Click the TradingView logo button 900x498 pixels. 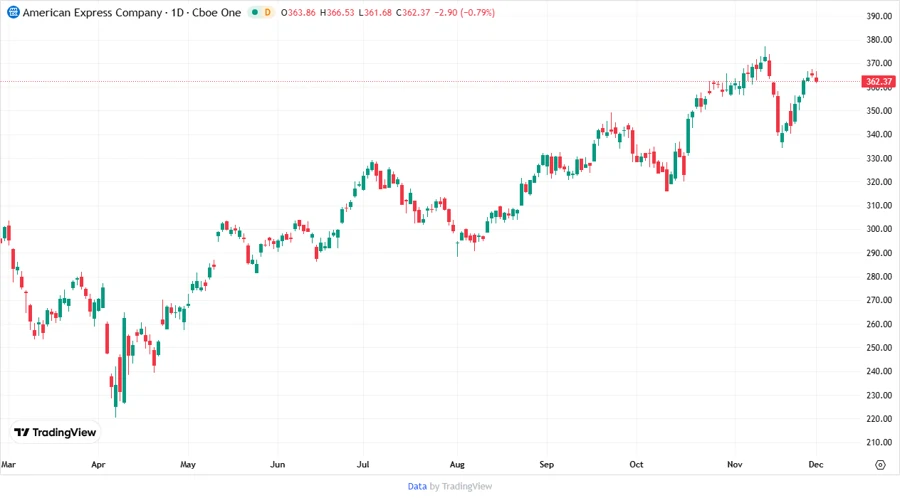[x=55, y=433]
